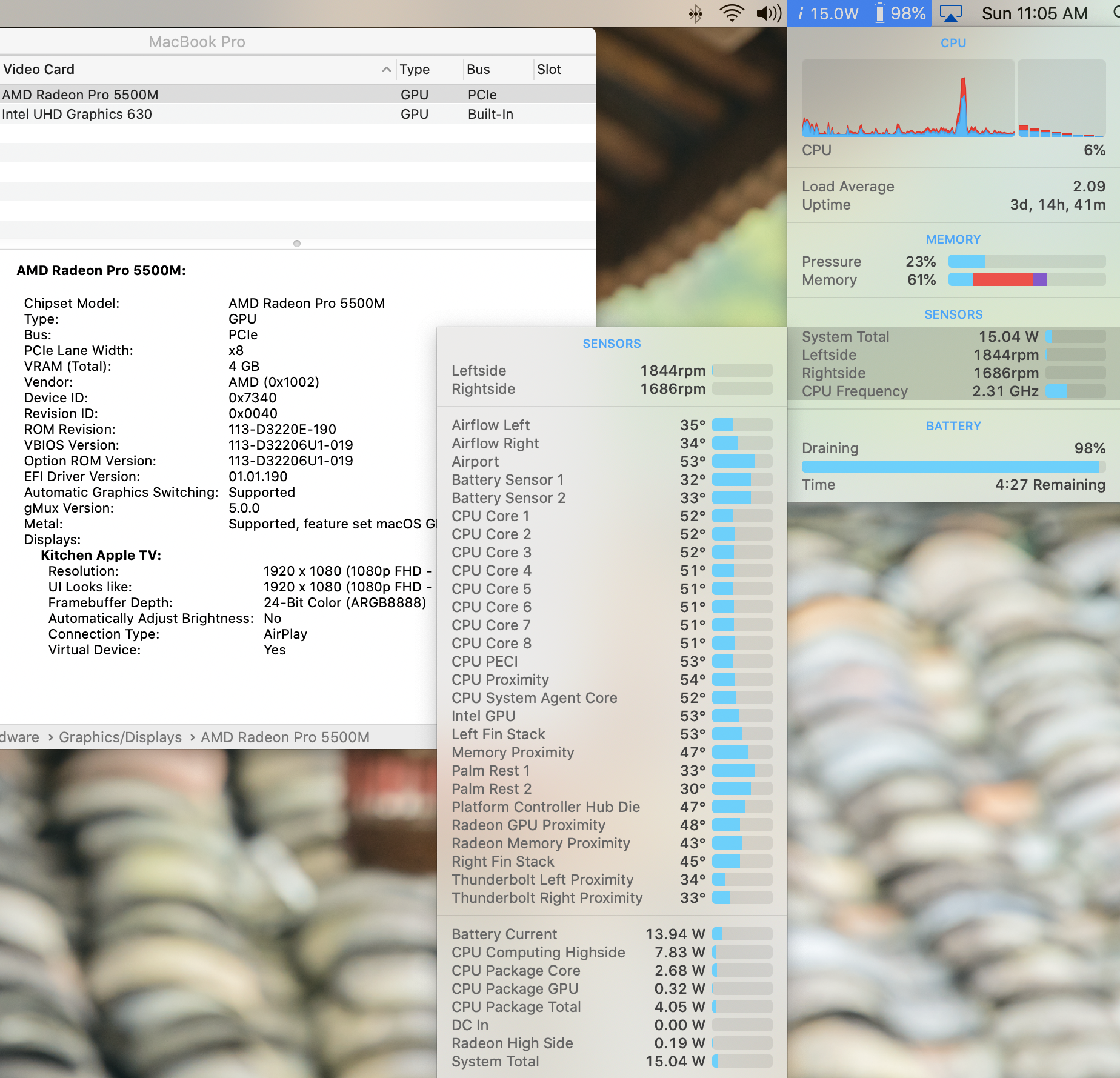Click the memory Pressure 23% bar
Viewport: 1120px width, 1078px height.
point(1027,261)
